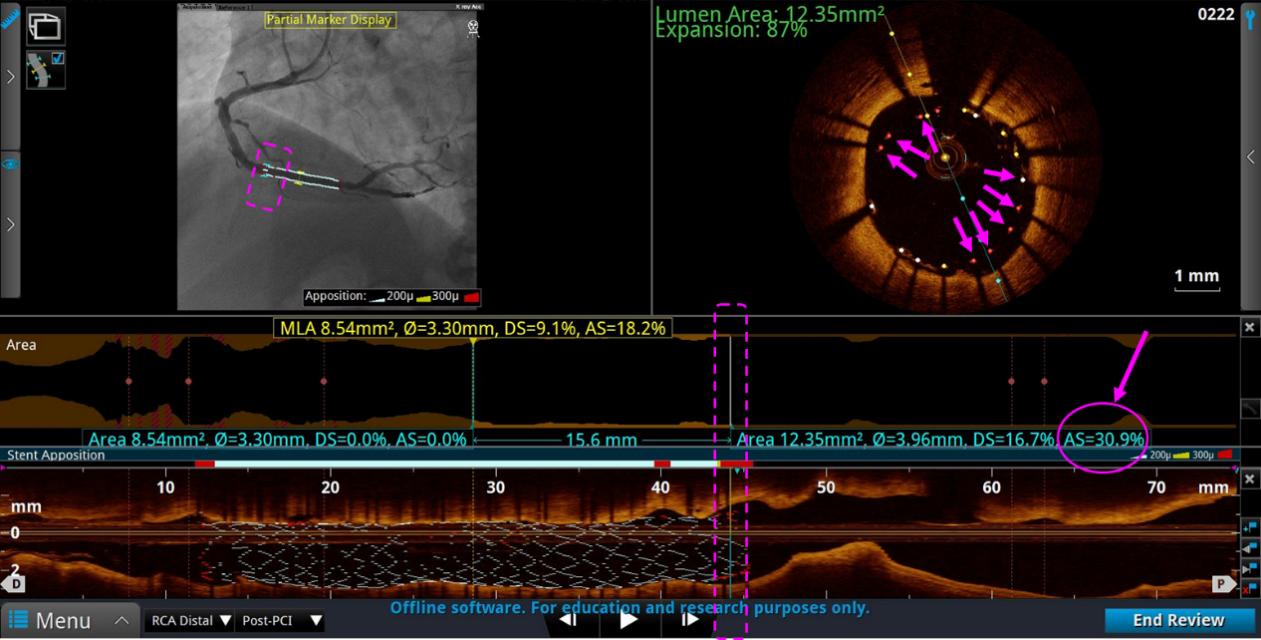Click the End Review button
The image size is (1261, 640).
1178,620
